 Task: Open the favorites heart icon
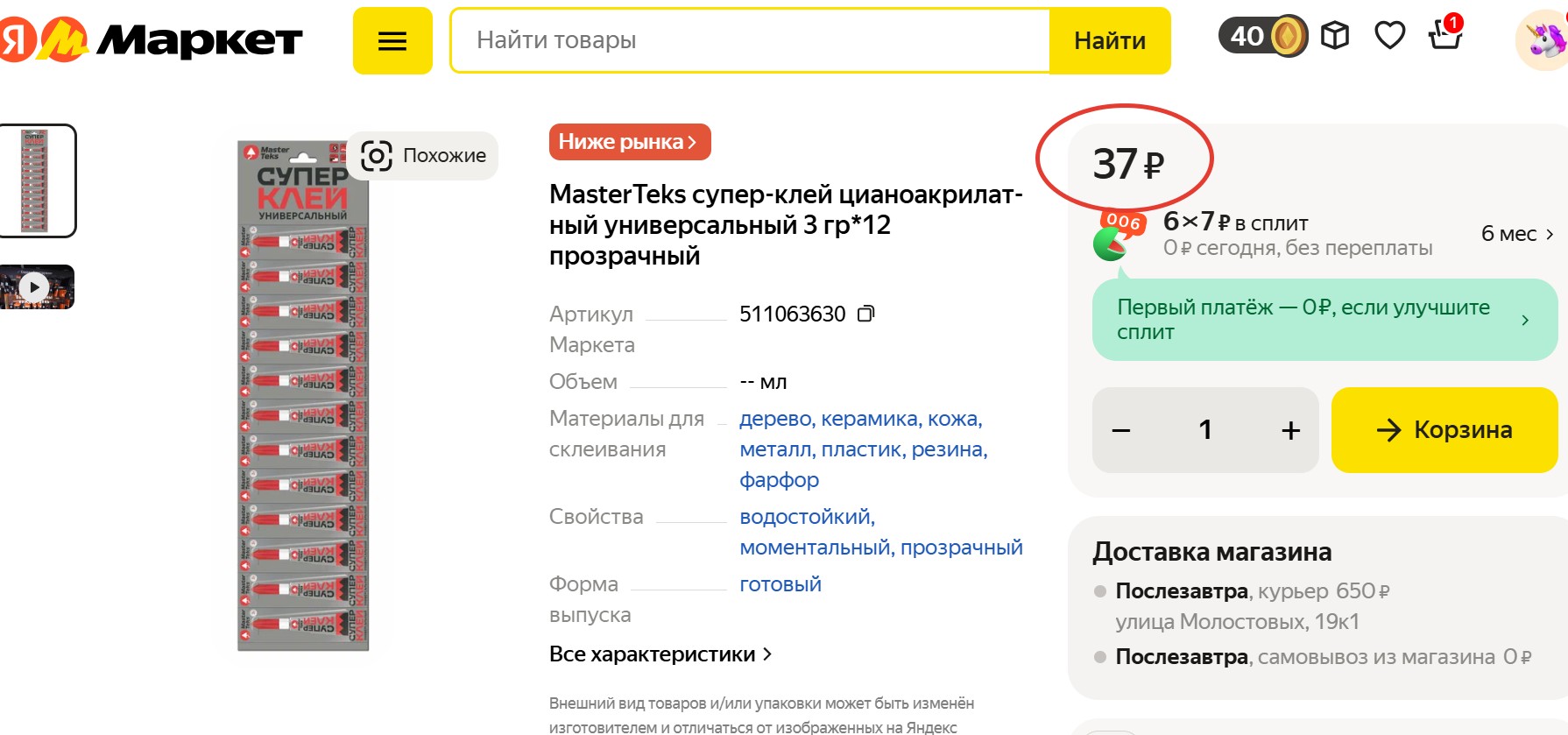coord(1390,36)
